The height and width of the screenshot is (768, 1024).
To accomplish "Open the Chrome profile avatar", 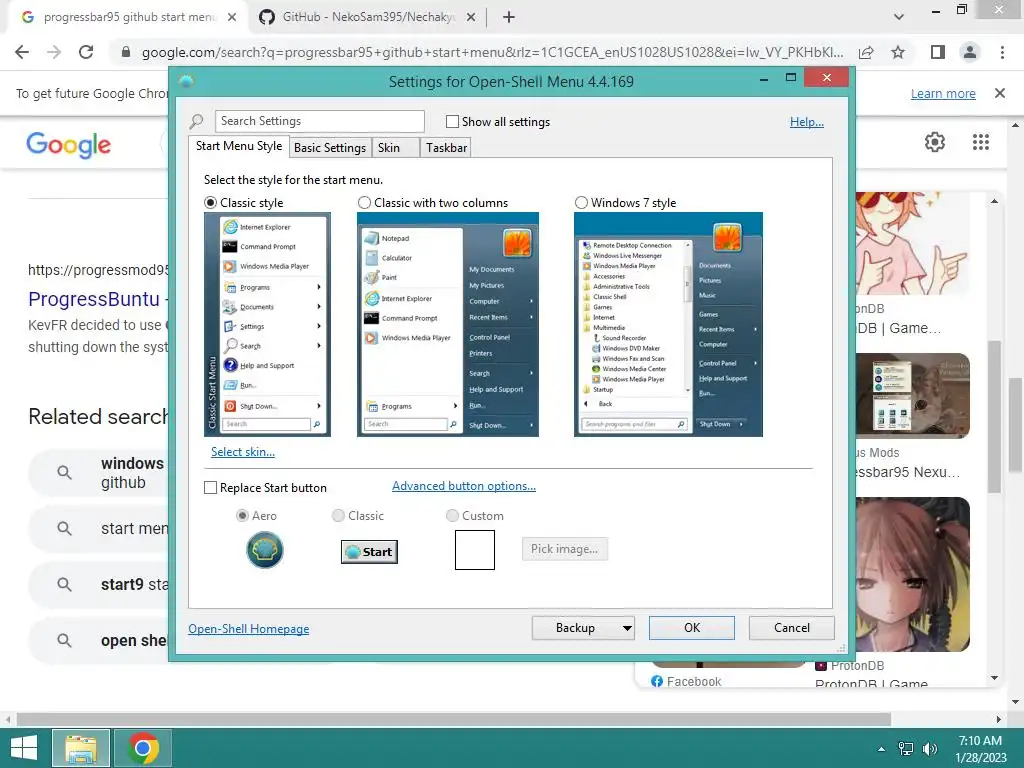I will (970, 52).
